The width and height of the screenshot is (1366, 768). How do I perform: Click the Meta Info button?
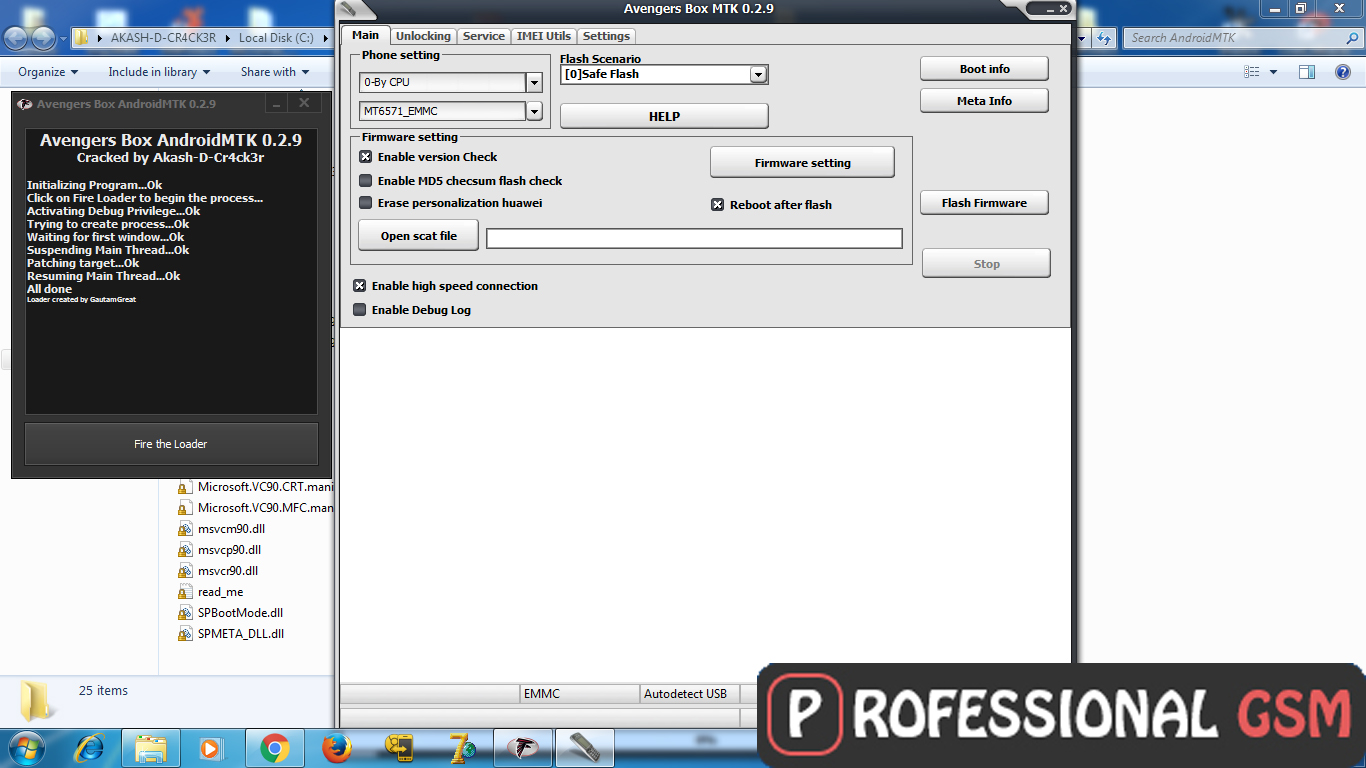pos(984,101)
